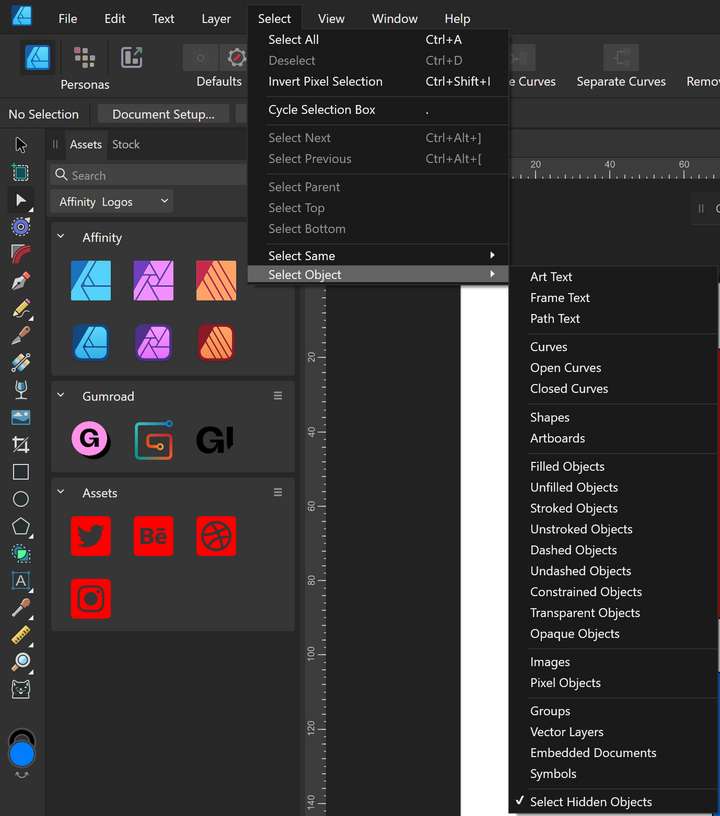Select the Pen tool
This screenshot has height=816, width=720.
[x=21, y=281]
